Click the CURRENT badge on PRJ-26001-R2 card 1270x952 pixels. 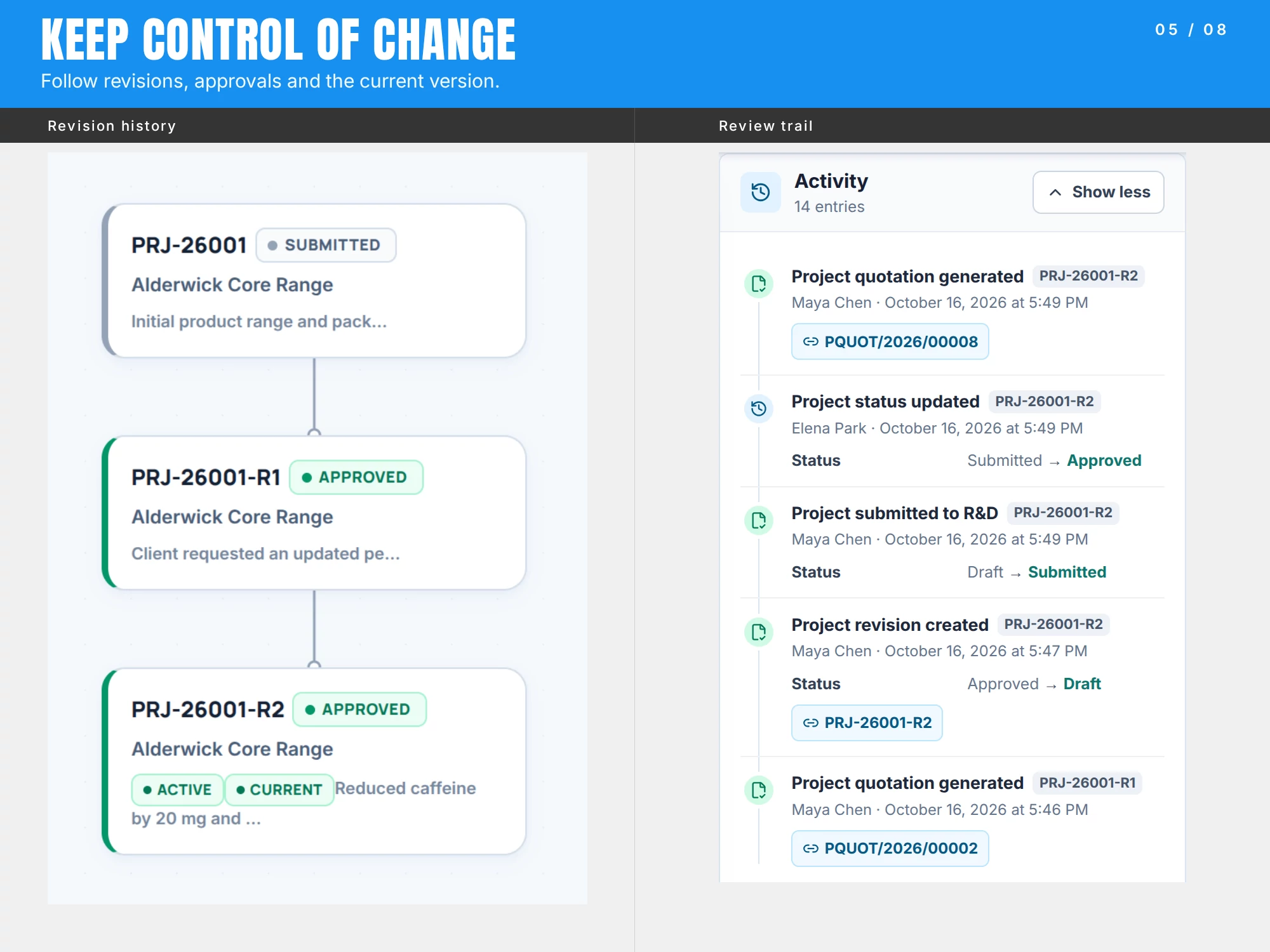[279, 790]
